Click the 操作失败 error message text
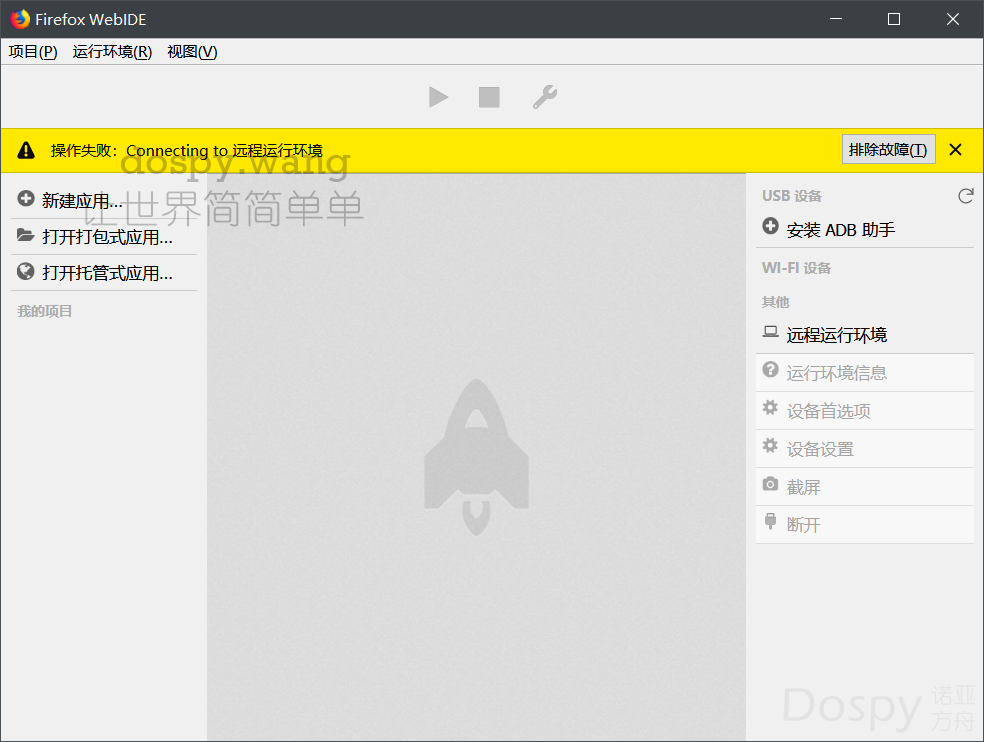The width and height of the screenshot is (984, 742). [186, 151]
